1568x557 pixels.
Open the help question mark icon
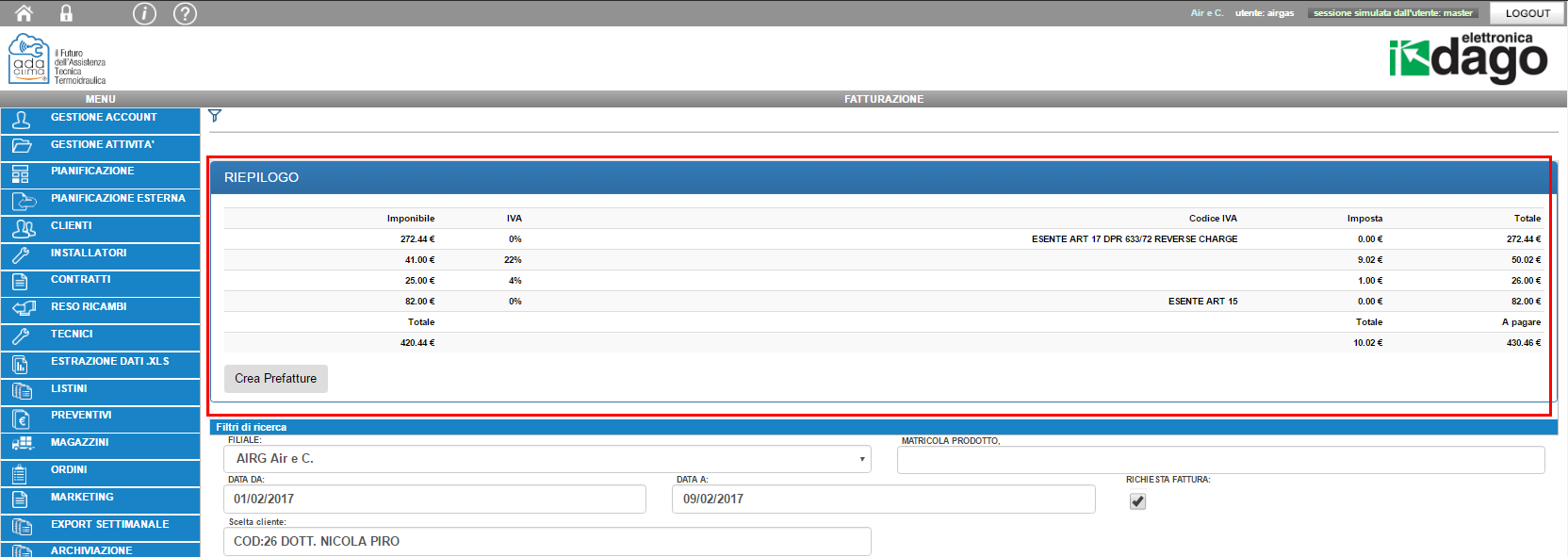186,13
